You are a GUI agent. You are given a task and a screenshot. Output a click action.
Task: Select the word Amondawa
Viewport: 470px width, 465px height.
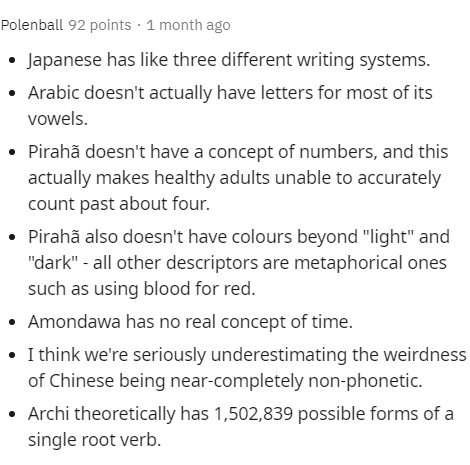(74, 322)
